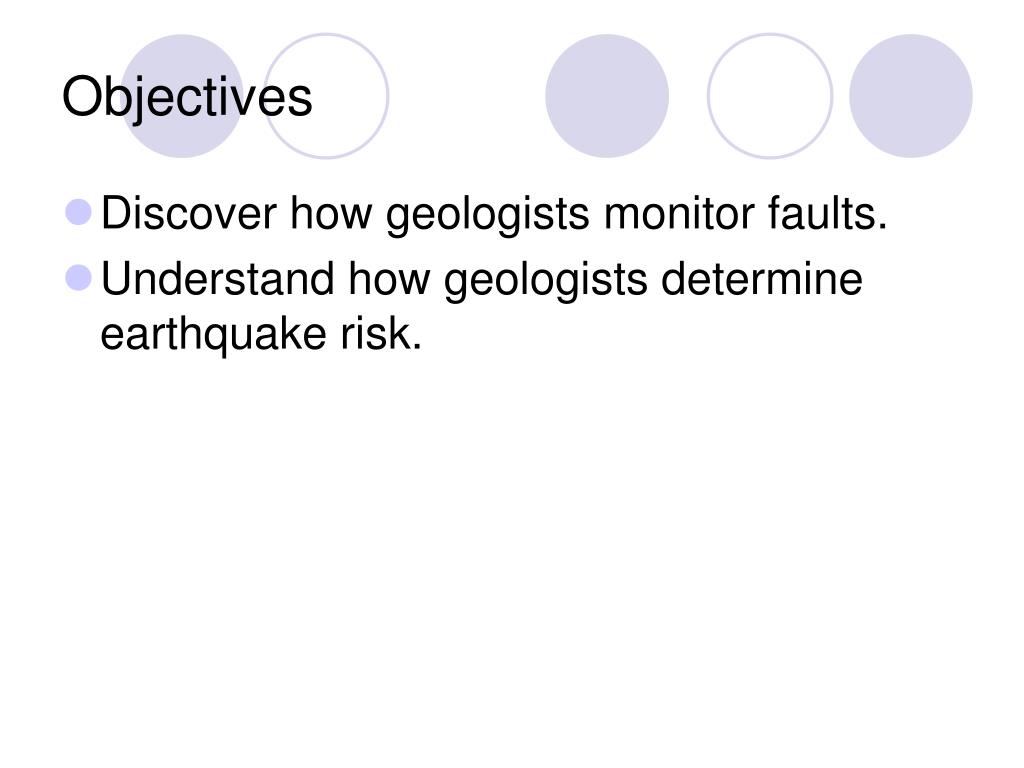
Task: Click the word determine in second bullet
Action: coord(761,279)
